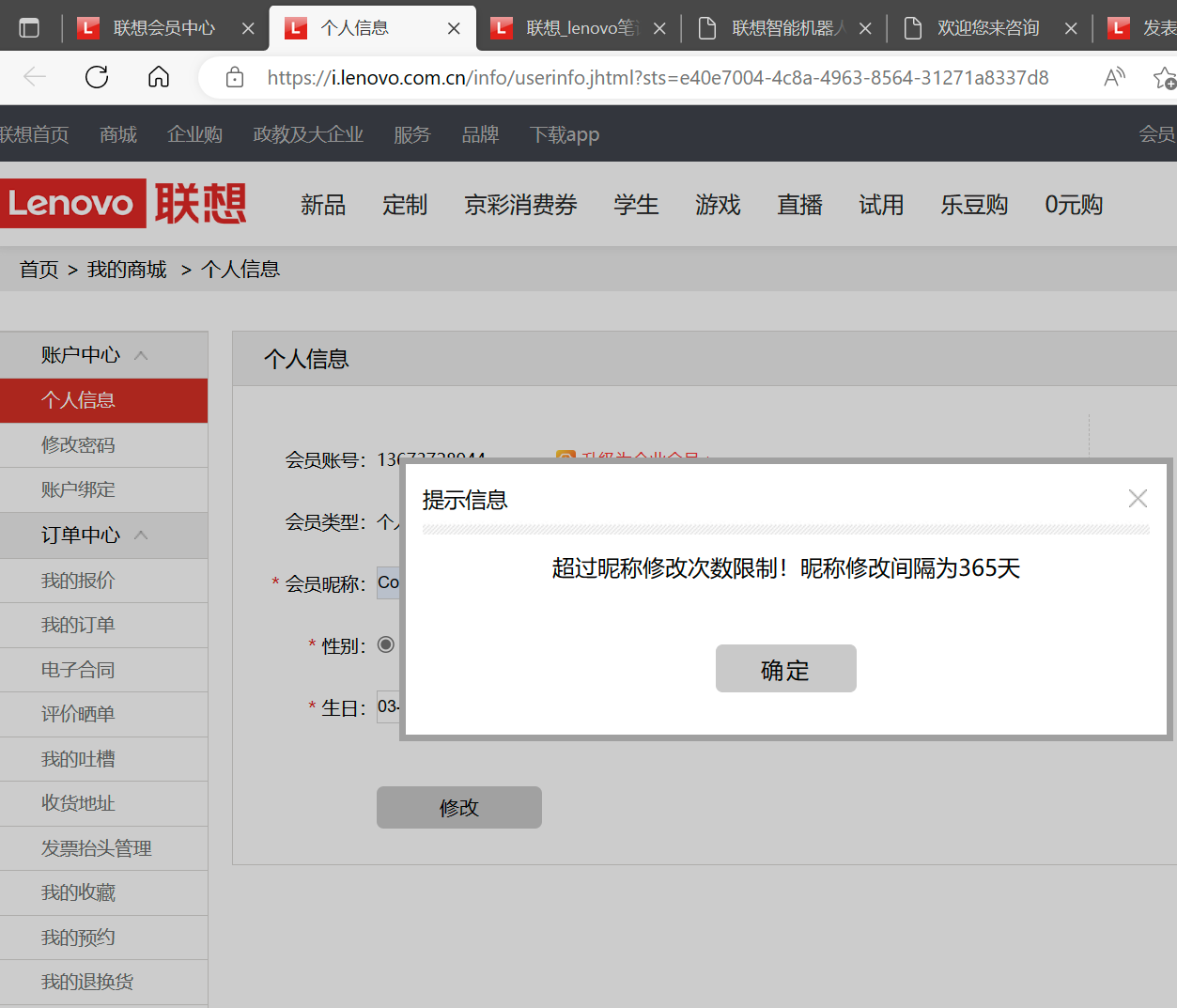Click the Lenovo 联想 logo
Screen dimensions: 1177x1008
tap(123, 203)
